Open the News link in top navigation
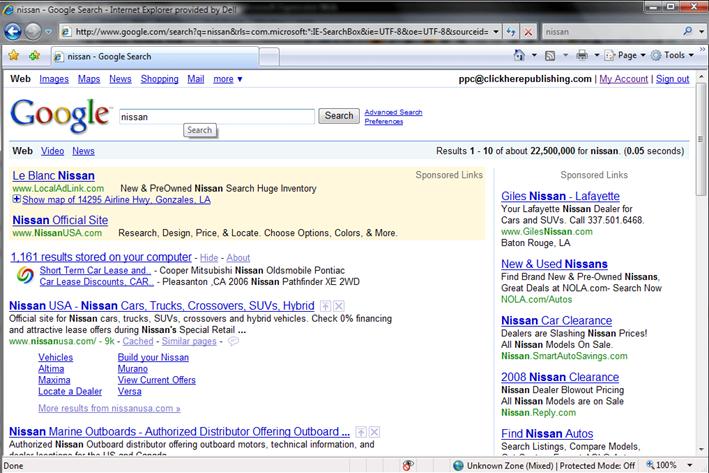This screenshot has width=709, height=473. tap(120, 79)
